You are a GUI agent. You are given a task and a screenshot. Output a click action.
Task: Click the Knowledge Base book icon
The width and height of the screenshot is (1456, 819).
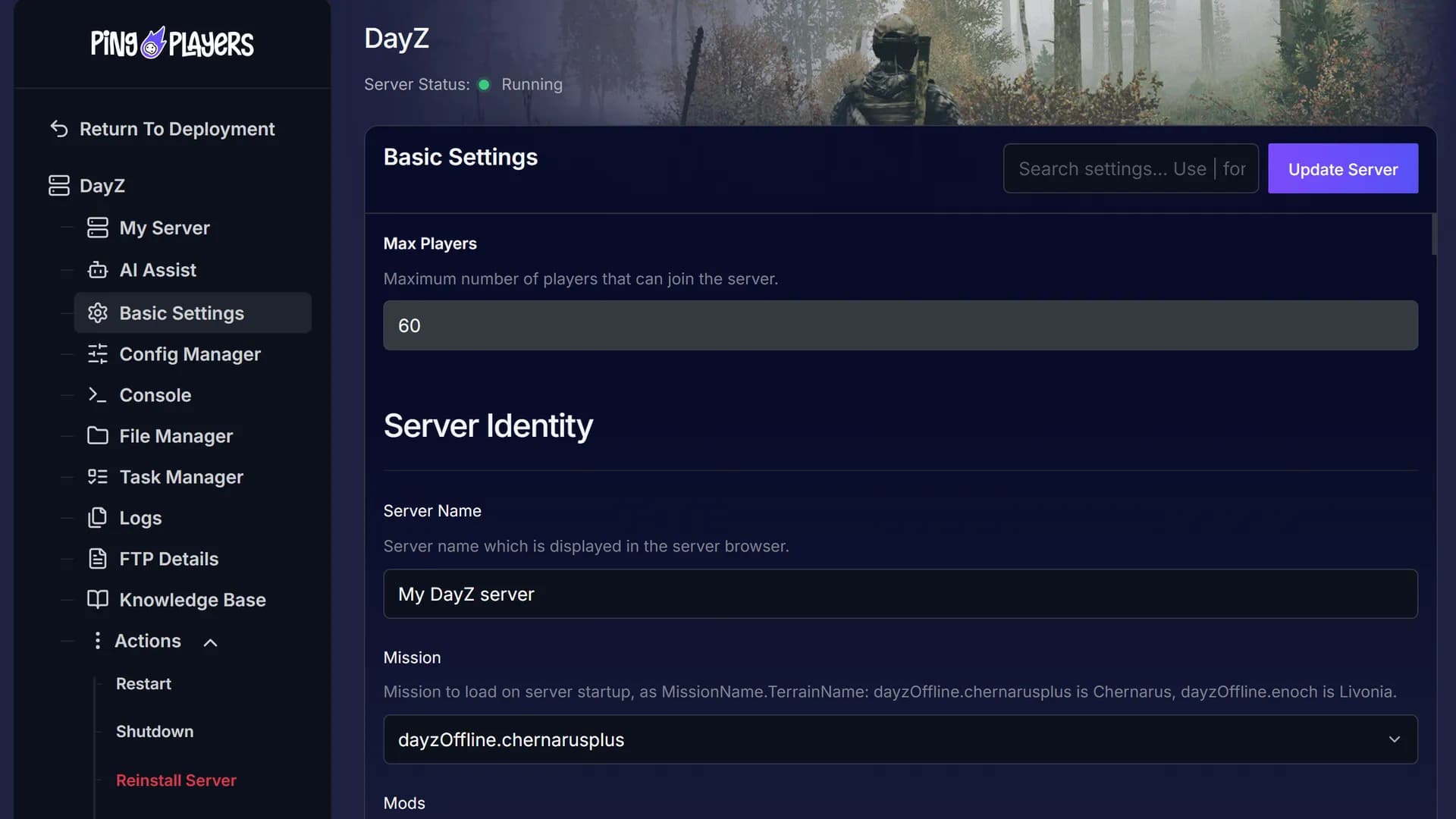[98, 600]
